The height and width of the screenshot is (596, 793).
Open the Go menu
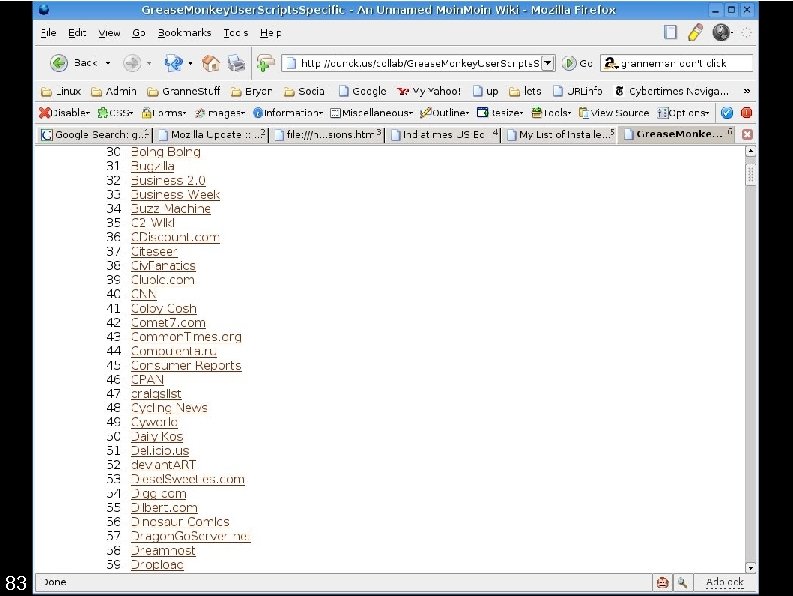(x=139, y=33)
